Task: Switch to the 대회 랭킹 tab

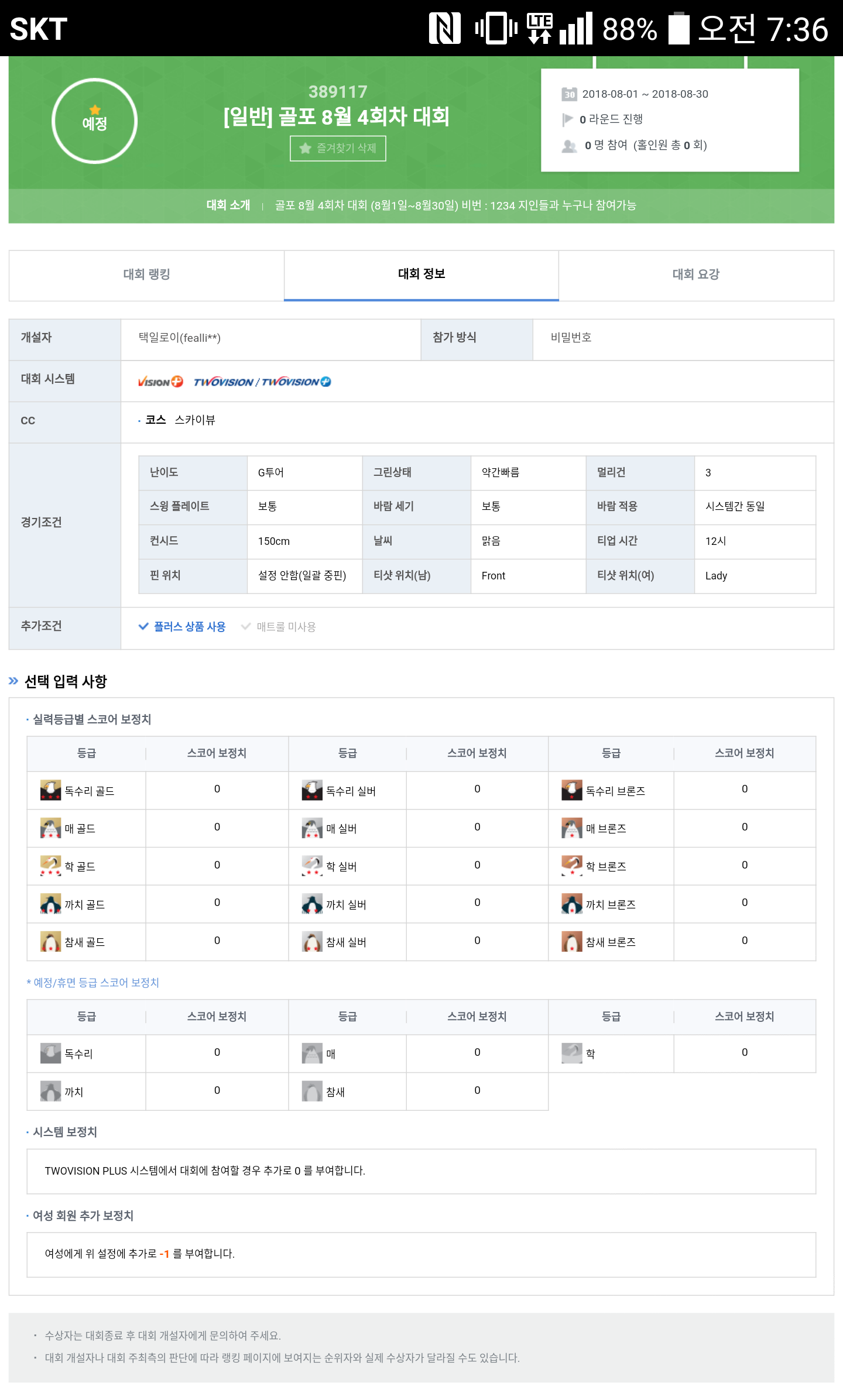Action: (x=146, y=274)
